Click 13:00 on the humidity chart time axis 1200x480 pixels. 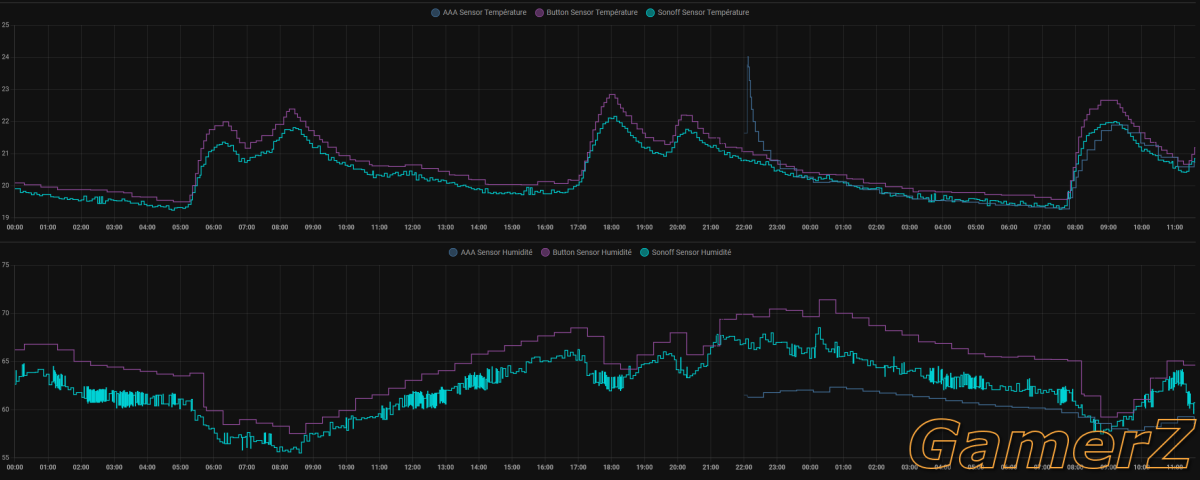click(x=445, y=467)
